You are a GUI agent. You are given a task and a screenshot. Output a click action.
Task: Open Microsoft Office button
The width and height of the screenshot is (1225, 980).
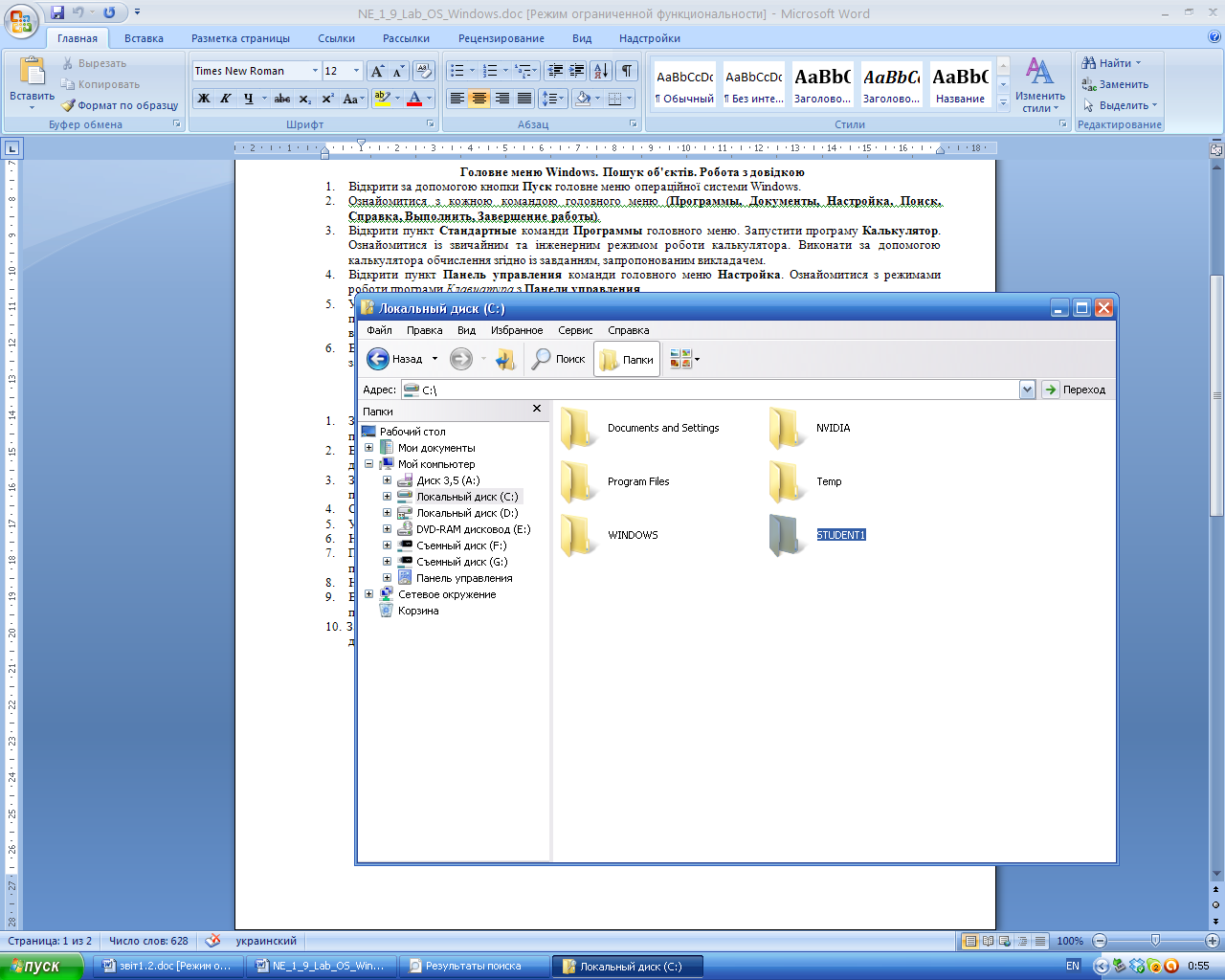point(21,19)
